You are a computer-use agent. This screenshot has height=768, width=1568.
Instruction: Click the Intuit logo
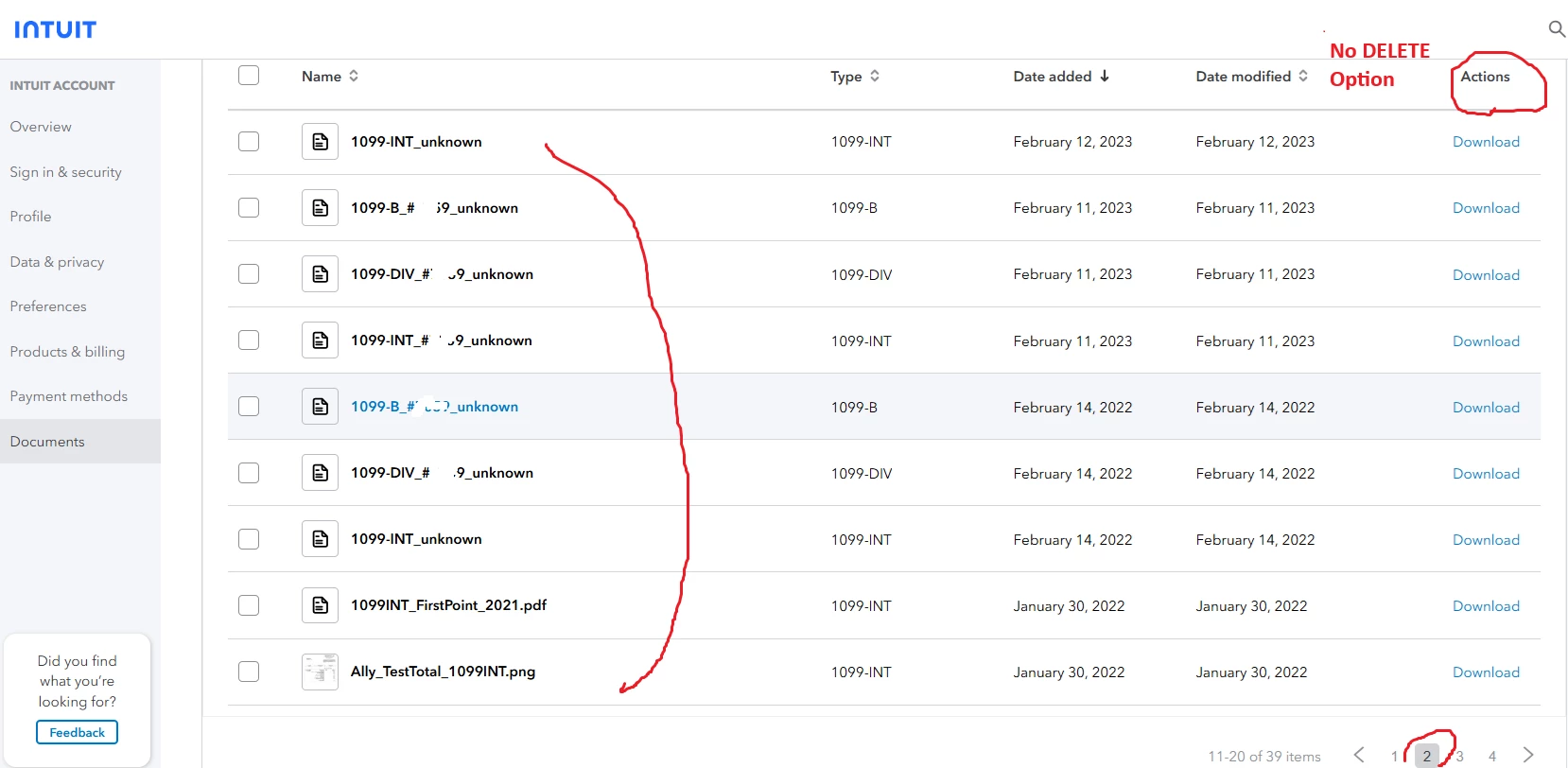tap(55, 29)
